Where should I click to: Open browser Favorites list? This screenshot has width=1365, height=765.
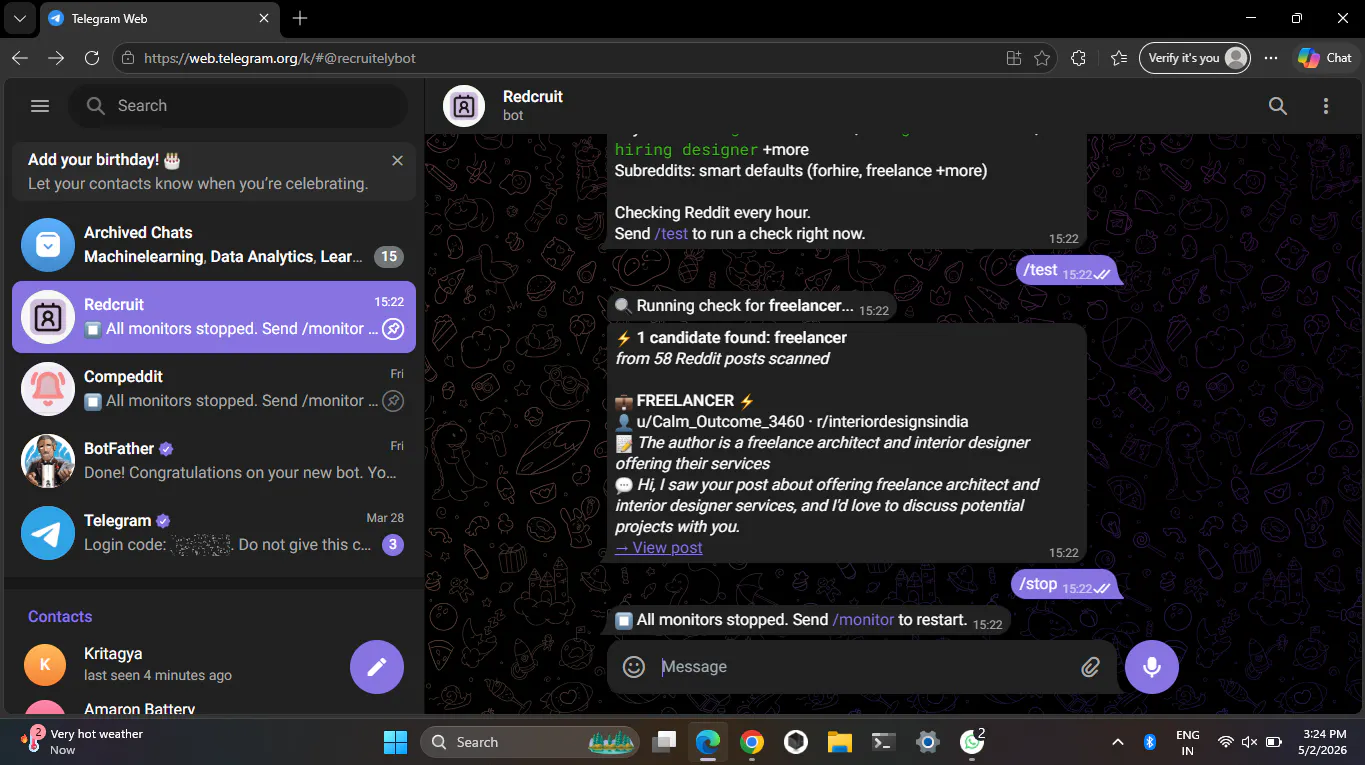click(x=1119, y=58)
